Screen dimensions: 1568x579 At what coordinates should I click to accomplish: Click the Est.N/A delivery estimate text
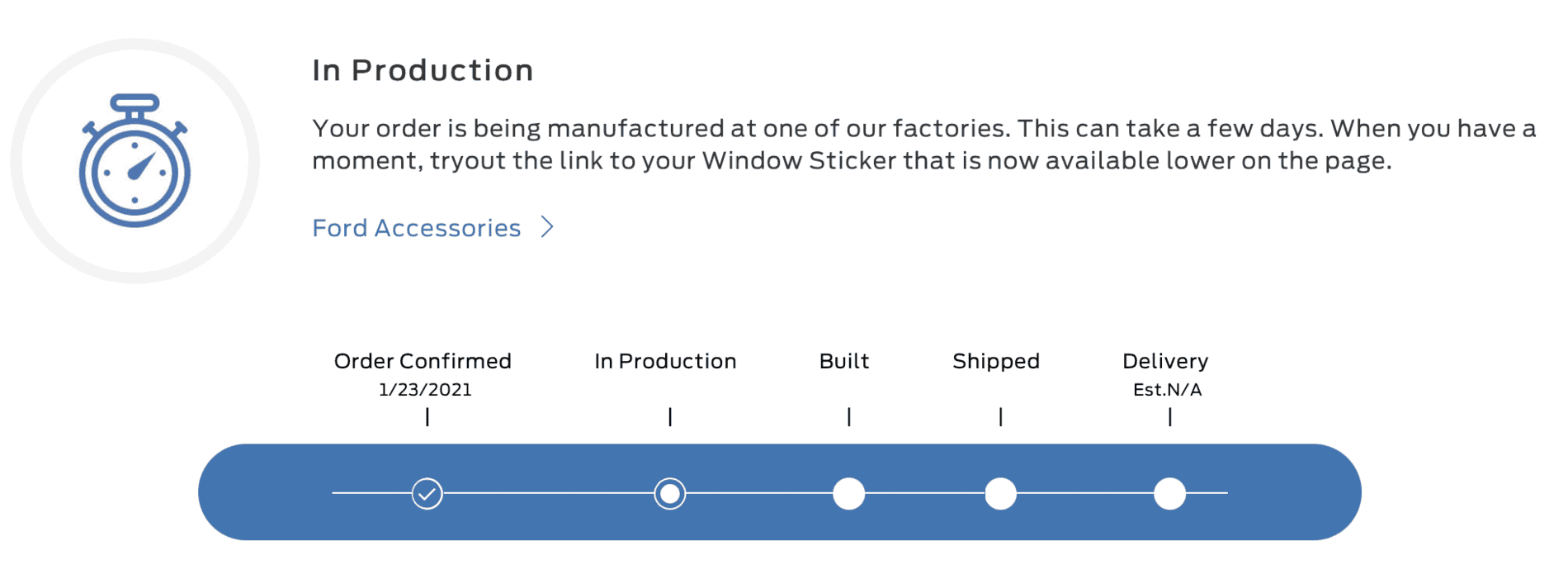[x=1167, y=390]
